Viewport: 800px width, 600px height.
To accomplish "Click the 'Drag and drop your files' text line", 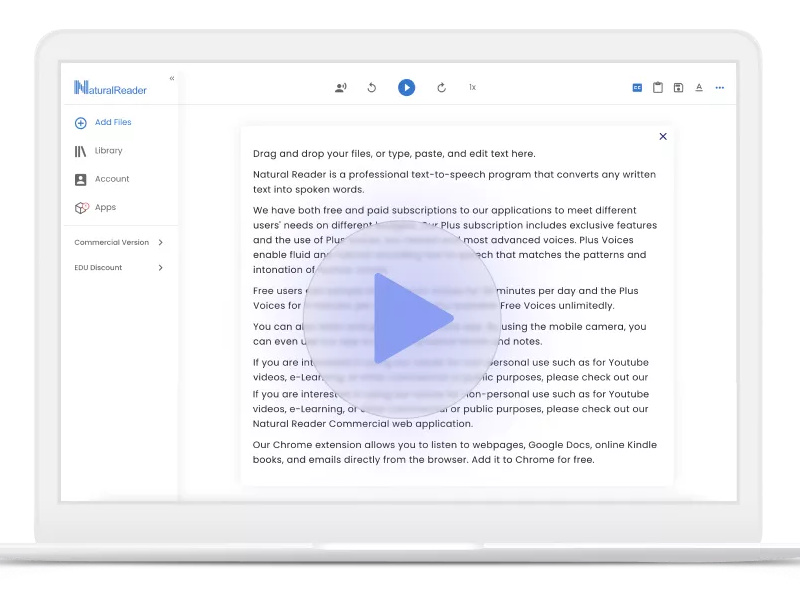I will click(394, 154).
